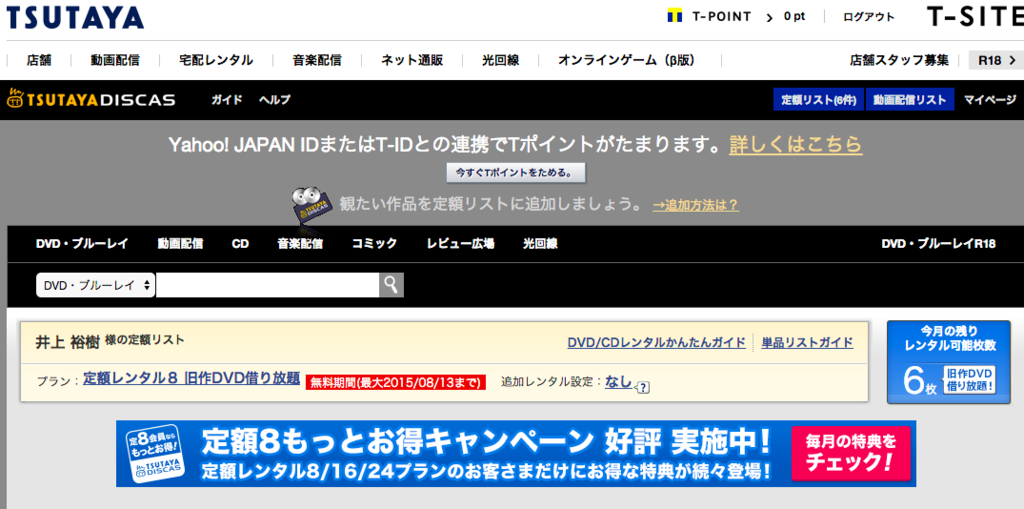Click the 0 pt points balance
The height and width of the screenshot is (509, 1024).
795,17
